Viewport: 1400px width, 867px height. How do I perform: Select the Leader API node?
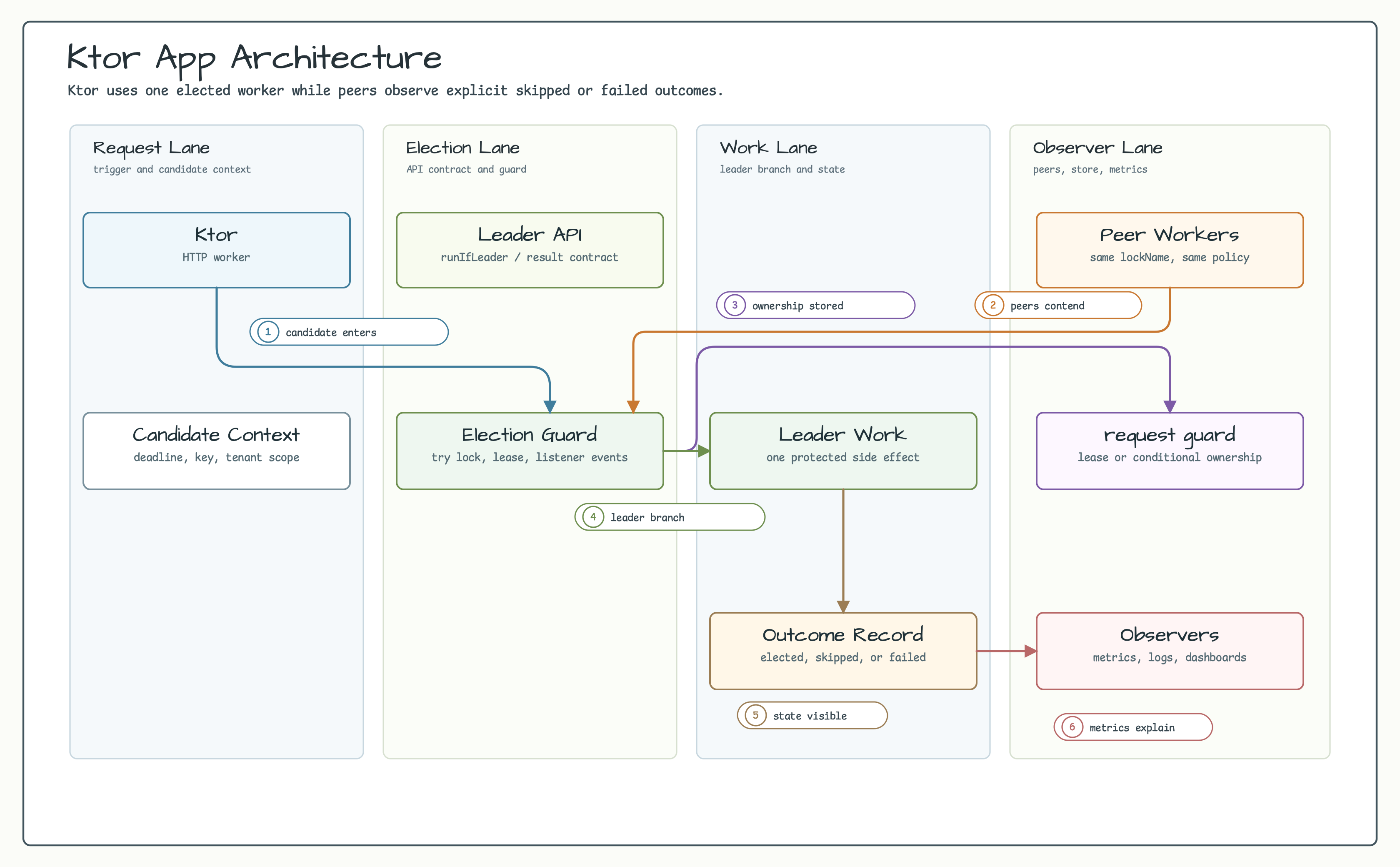(x=530, y=250)
